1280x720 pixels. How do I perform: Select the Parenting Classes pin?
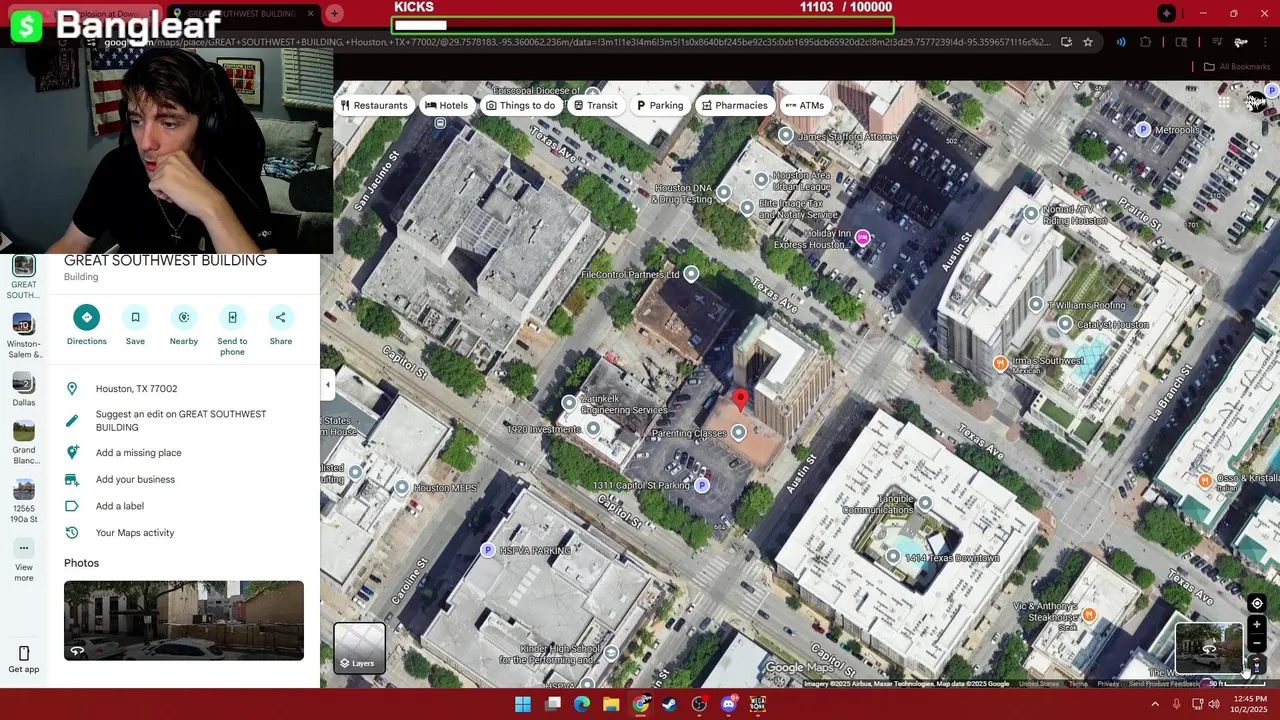(x=738, y=433)
